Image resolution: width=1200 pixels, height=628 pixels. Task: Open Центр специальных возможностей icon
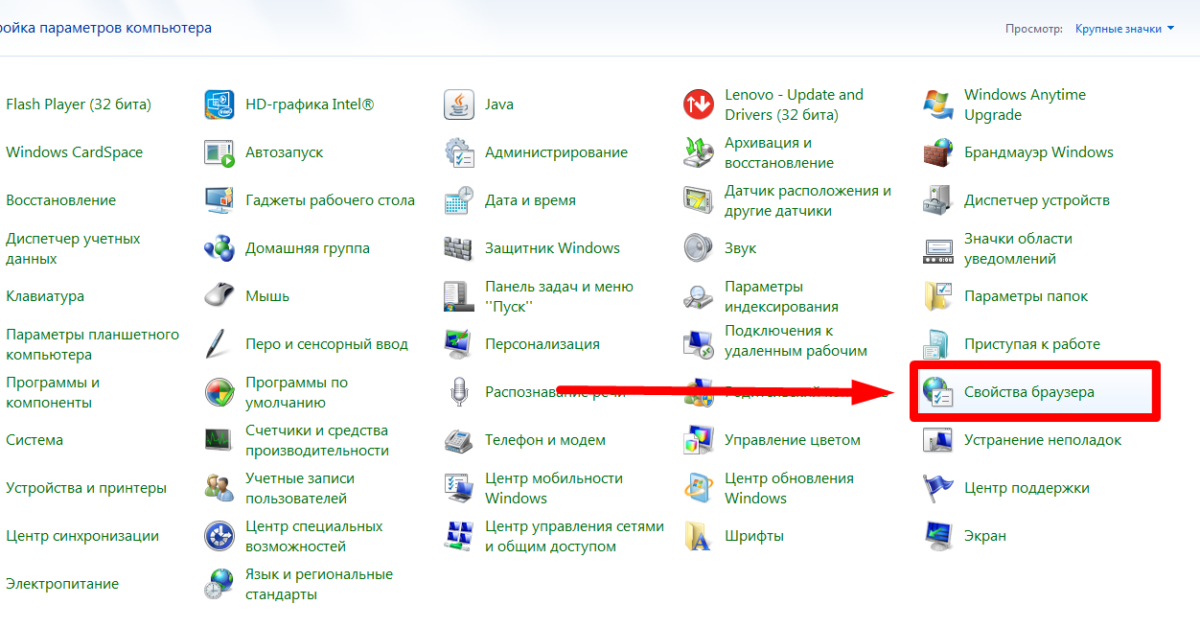pyautogui.click(x=219, y=536)
